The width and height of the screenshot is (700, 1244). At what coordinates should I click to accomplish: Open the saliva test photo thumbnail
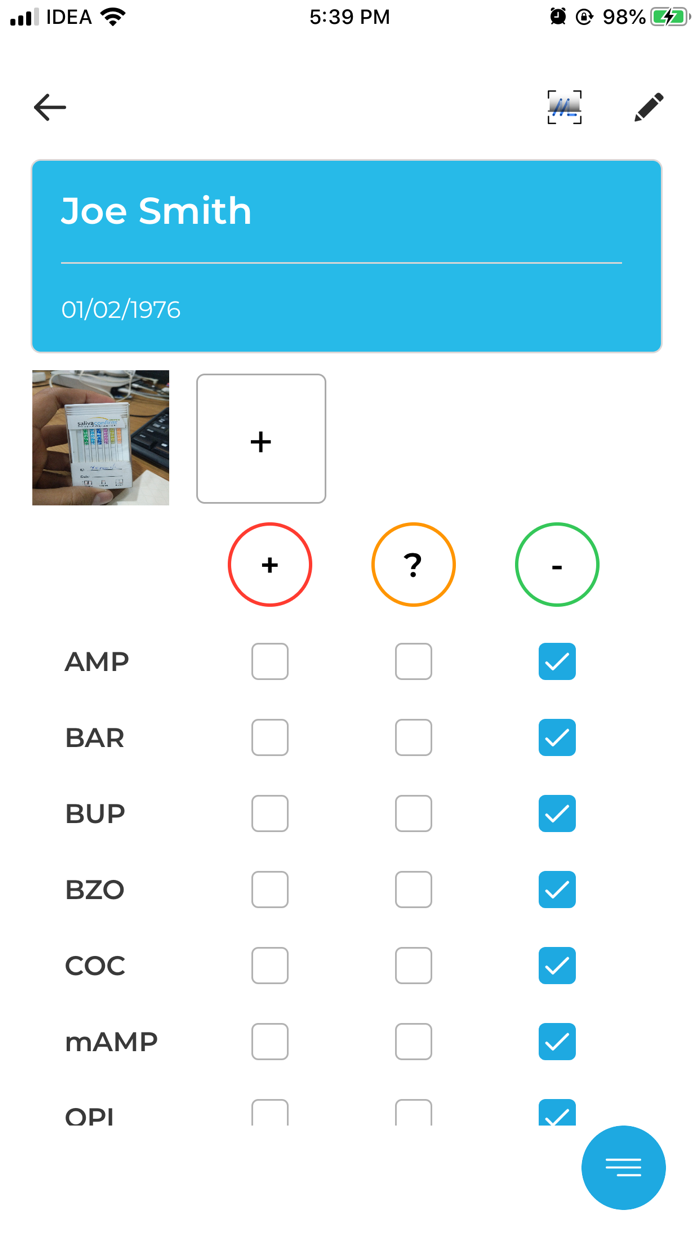100,438
